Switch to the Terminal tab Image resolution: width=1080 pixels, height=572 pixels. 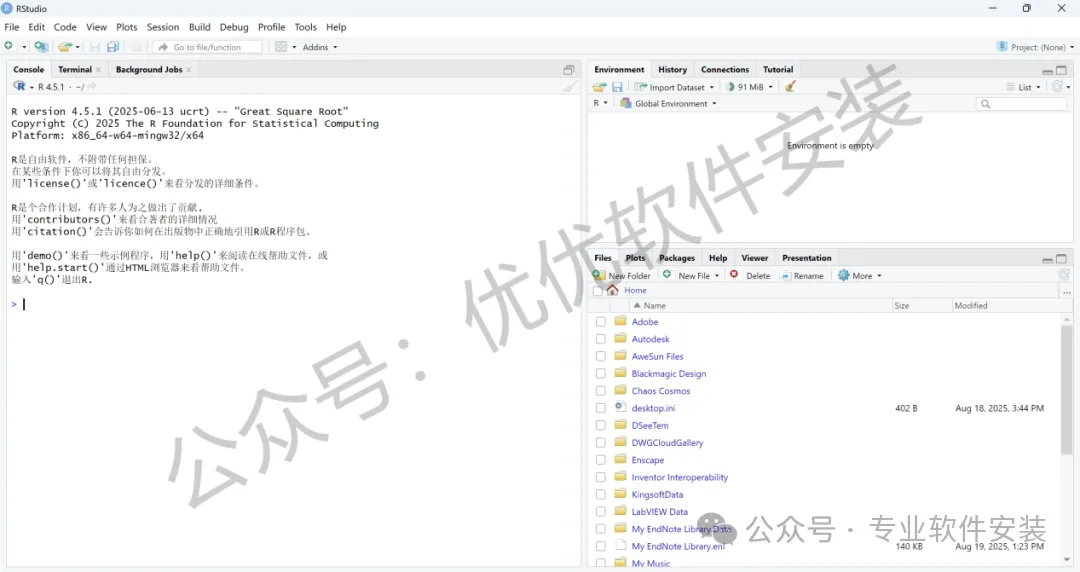(x=75, y=70)
